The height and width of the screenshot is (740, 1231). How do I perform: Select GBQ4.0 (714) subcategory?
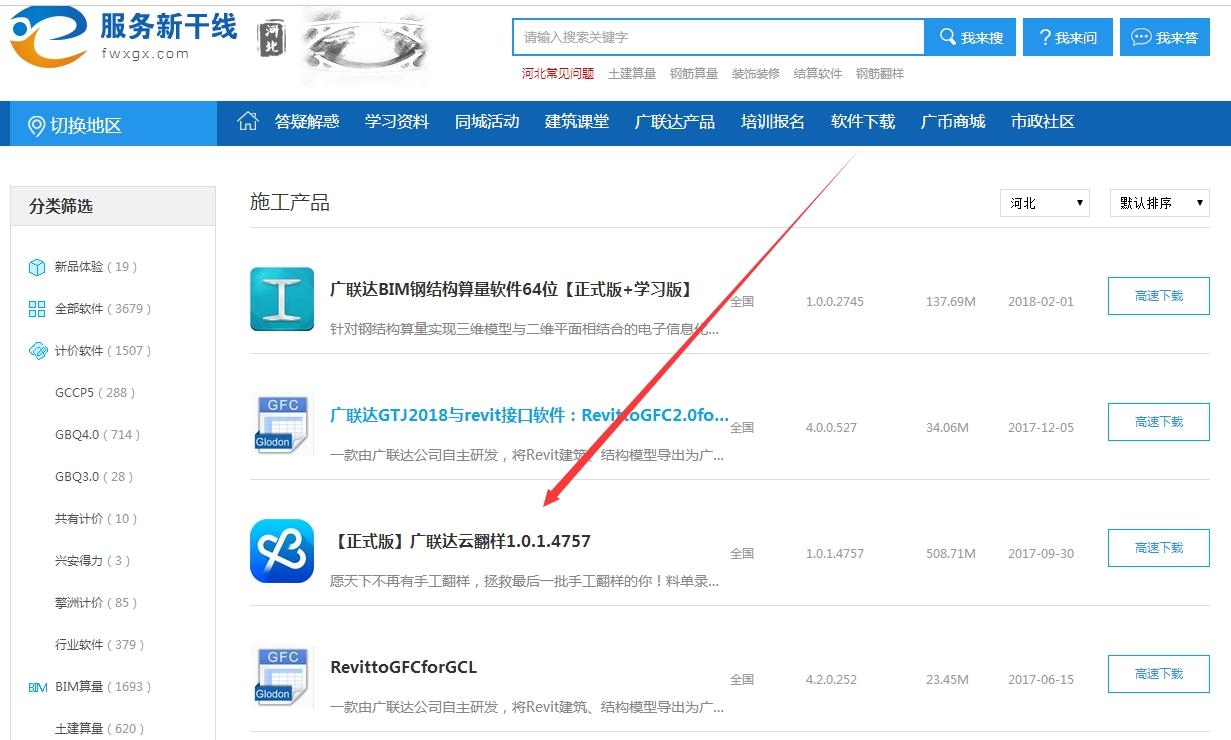pos(98,435)
